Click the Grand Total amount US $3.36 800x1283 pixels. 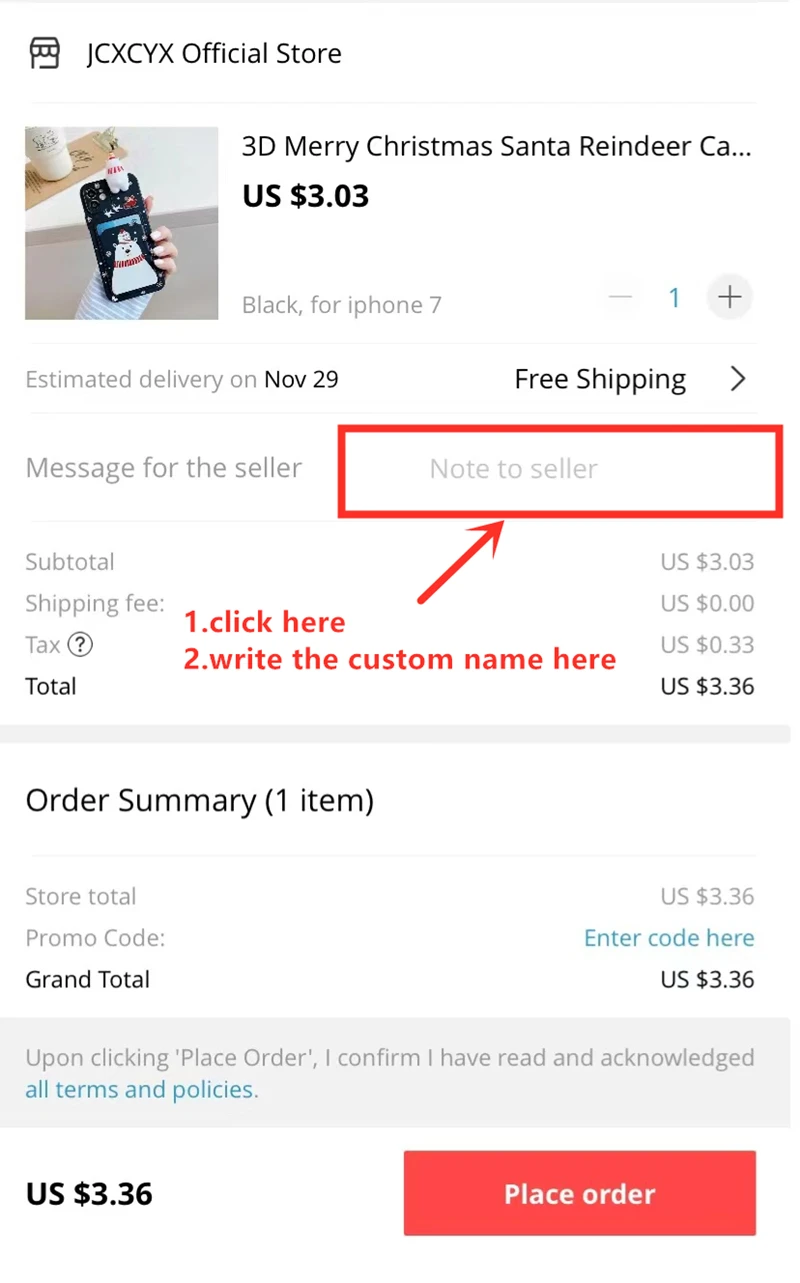pyautogui.click(x=707, y=979)
